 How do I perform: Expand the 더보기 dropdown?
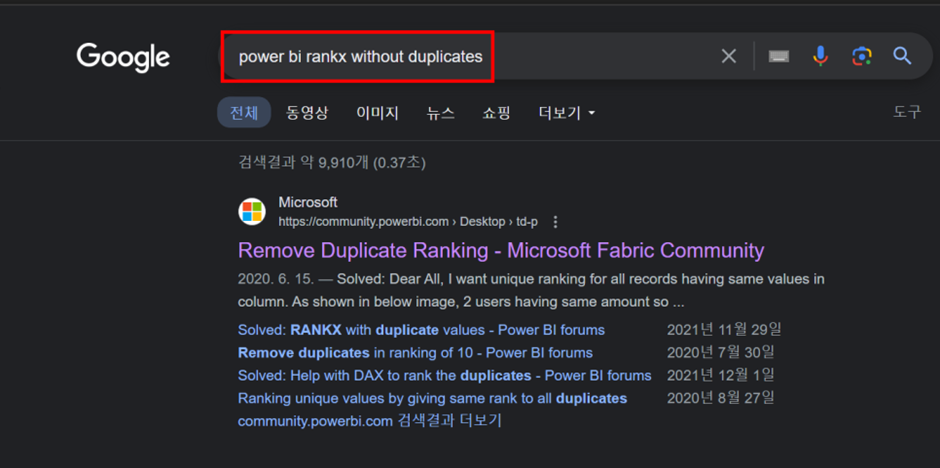(x=567, y=113)
